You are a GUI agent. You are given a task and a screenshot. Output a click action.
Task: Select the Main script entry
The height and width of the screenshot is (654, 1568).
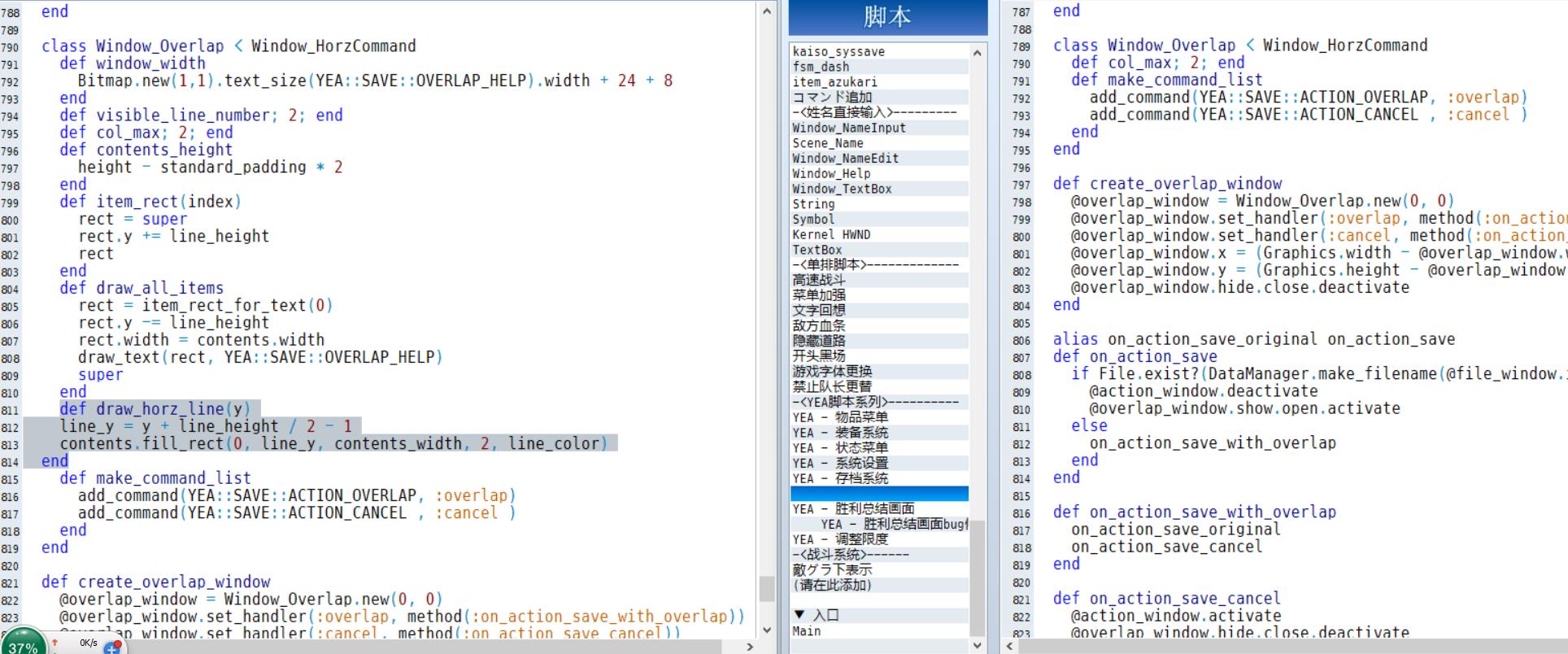(x=807, y=630)
